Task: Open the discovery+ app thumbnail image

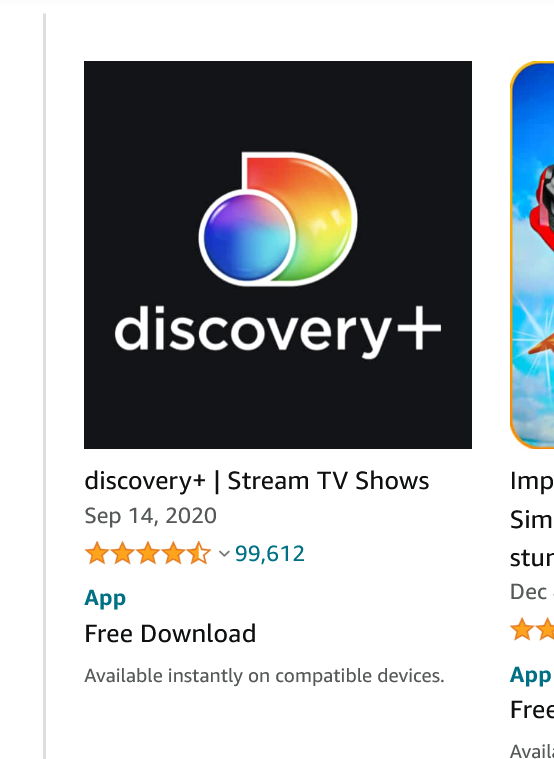Action: click(277, 255)
